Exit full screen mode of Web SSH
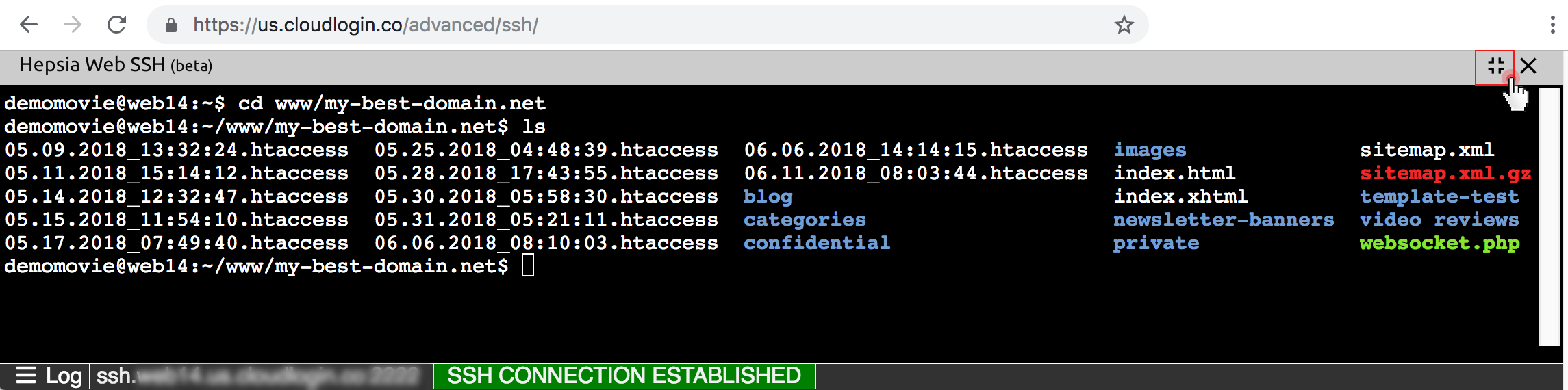 [1495, 66]
